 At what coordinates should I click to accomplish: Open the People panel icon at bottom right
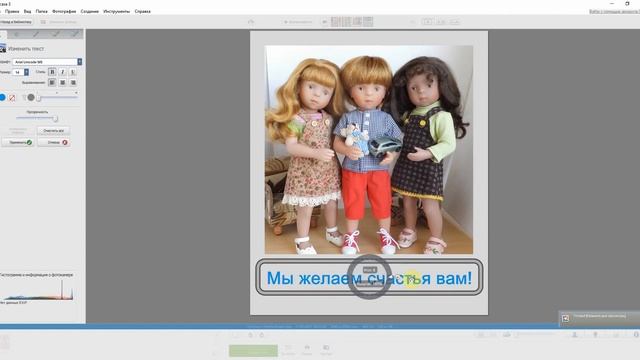[574, 335]
